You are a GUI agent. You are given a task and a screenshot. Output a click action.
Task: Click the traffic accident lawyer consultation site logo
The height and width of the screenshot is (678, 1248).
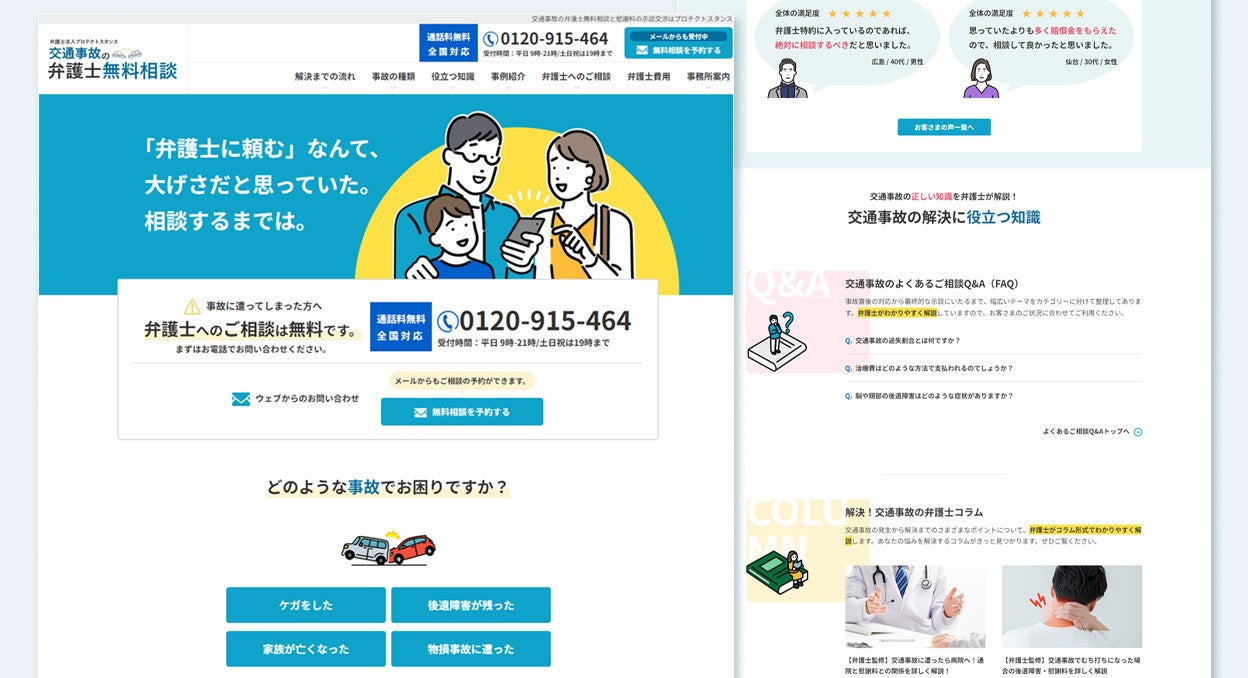click(113, 61)
